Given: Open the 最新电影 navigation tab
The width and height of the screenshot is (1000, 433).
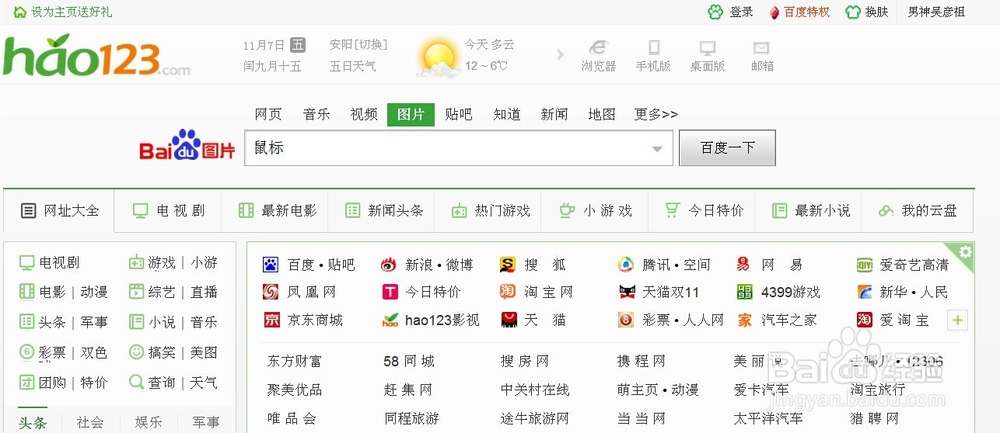Looking at the screenshot, I should [x=275, y=210].
